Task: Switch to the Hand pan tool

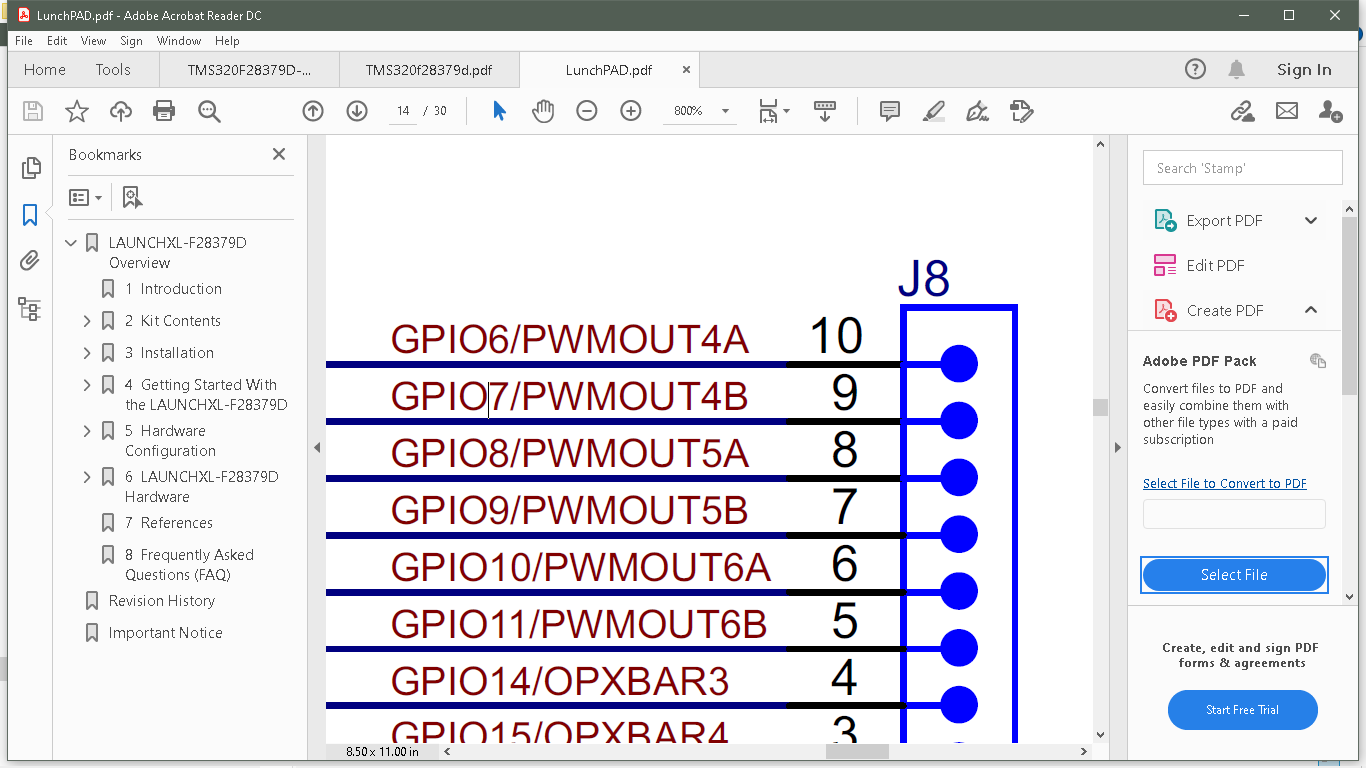Action: 543,111
